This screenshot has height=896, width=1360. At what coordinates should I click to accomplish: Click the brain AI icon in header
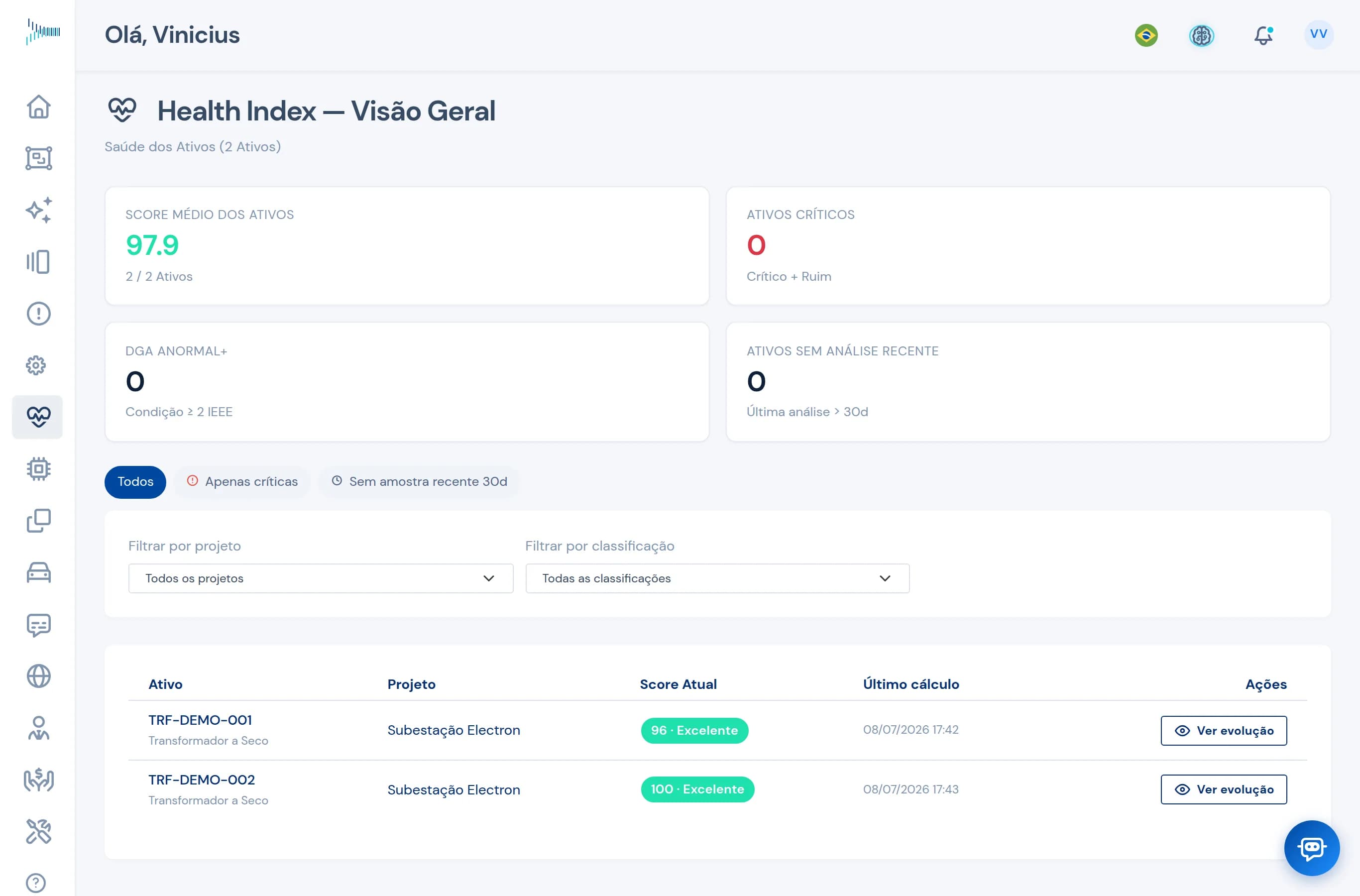point(1202,35)
